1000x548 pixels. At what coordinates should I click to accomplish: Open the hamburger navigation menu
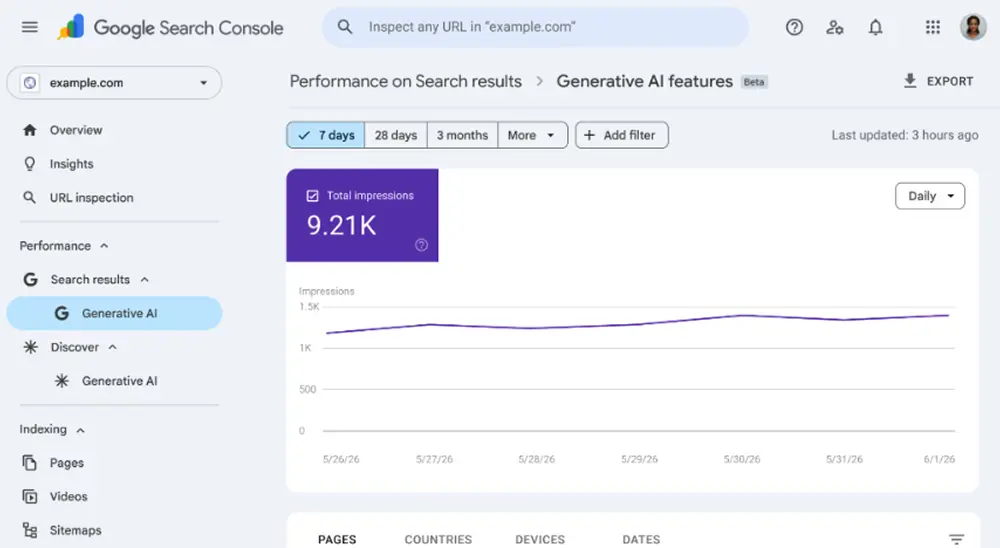click(x=29, y=27)
